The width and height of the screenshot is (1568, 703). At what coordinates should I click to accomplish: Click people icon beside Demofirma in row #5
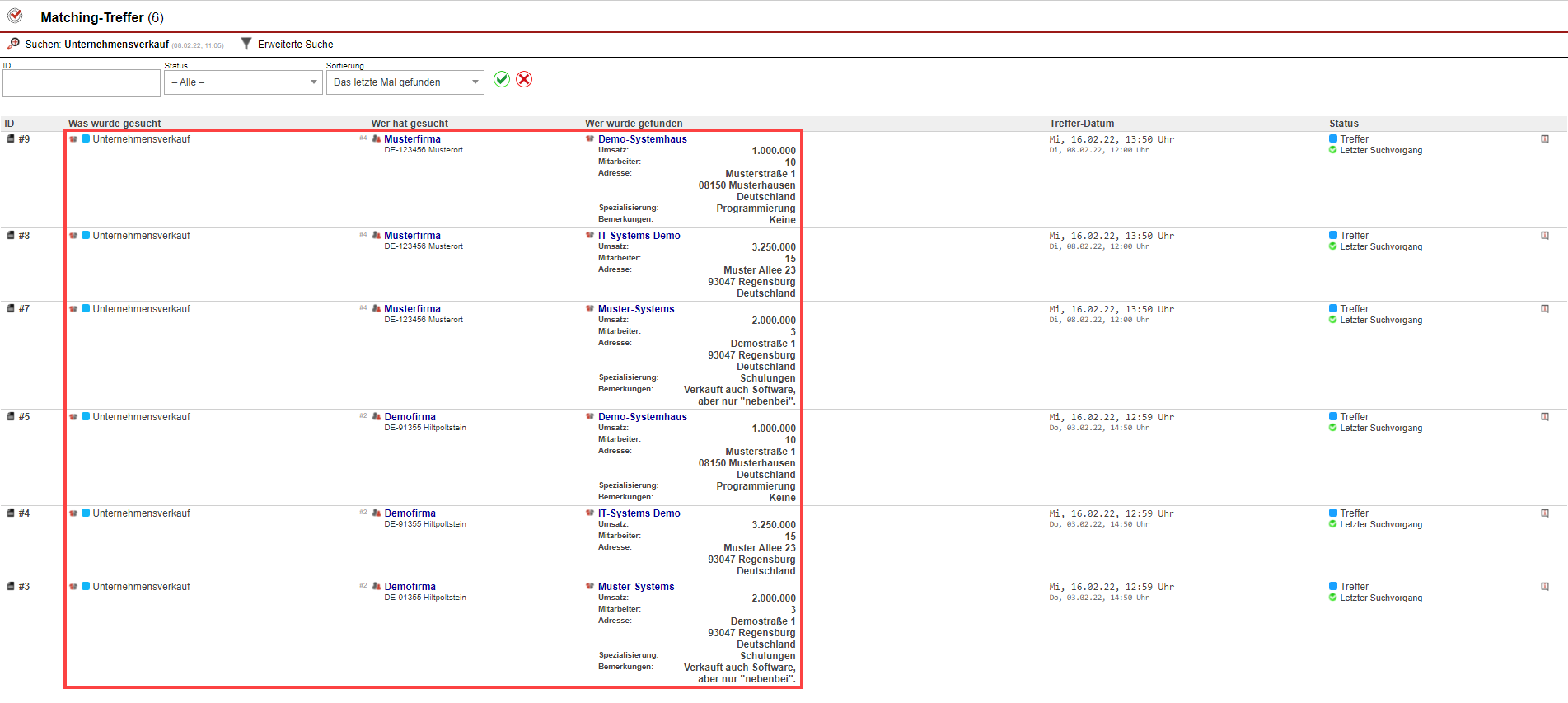tap(377, 417)
